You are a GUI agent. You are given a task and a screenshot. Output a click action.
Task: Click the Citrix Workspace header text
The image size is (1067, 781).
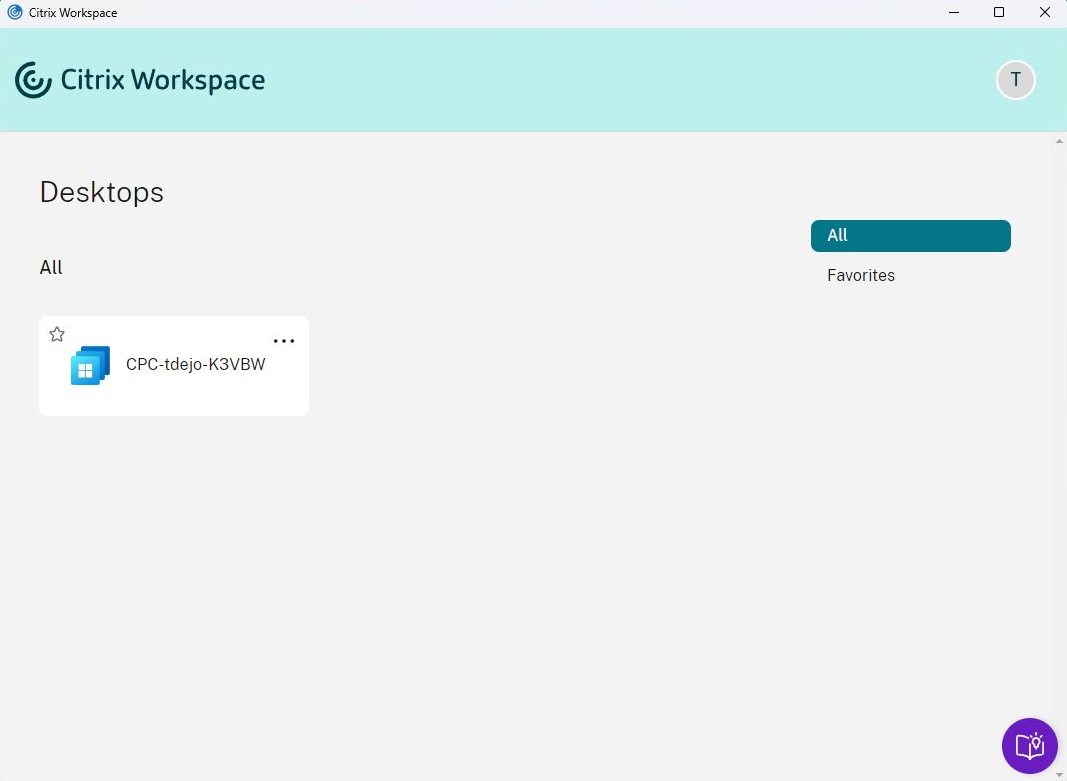(x=162, y=80)
